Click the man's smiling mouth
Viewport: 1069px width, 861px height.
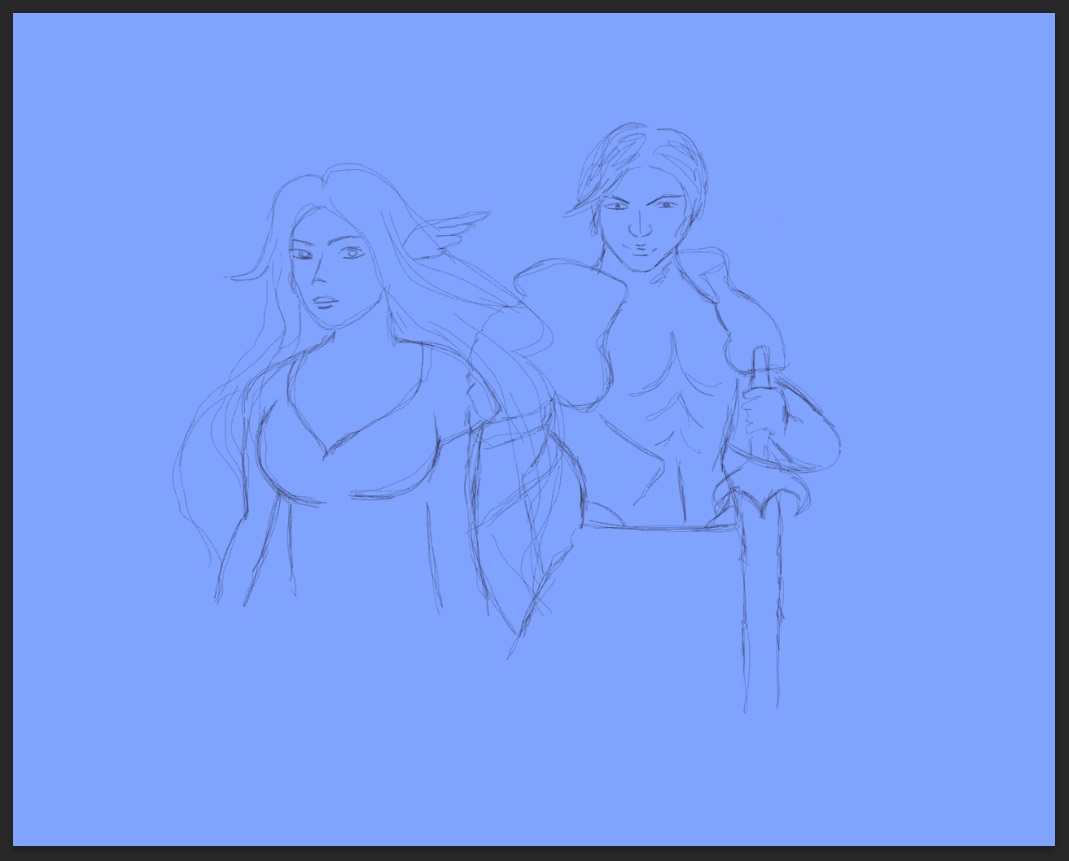click(x=637, y=248)
